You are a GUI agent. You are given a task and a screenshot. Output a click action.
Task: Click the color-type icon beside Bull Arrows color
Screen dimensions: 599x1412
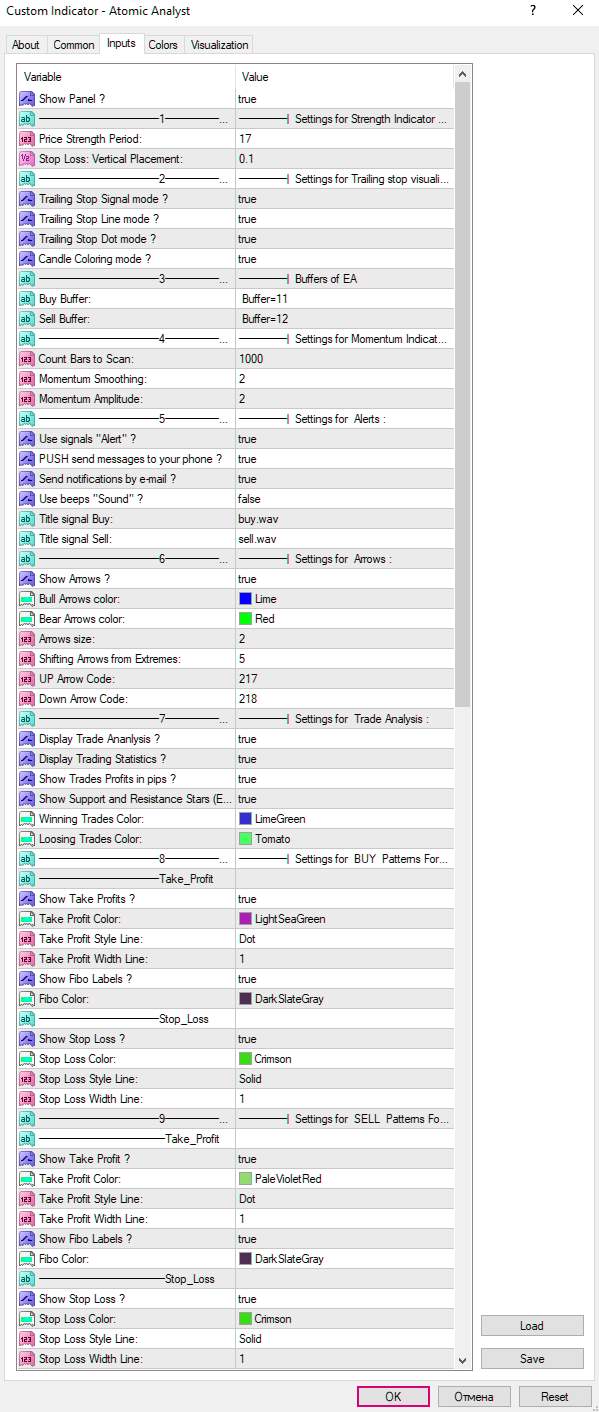click(27, 599)
